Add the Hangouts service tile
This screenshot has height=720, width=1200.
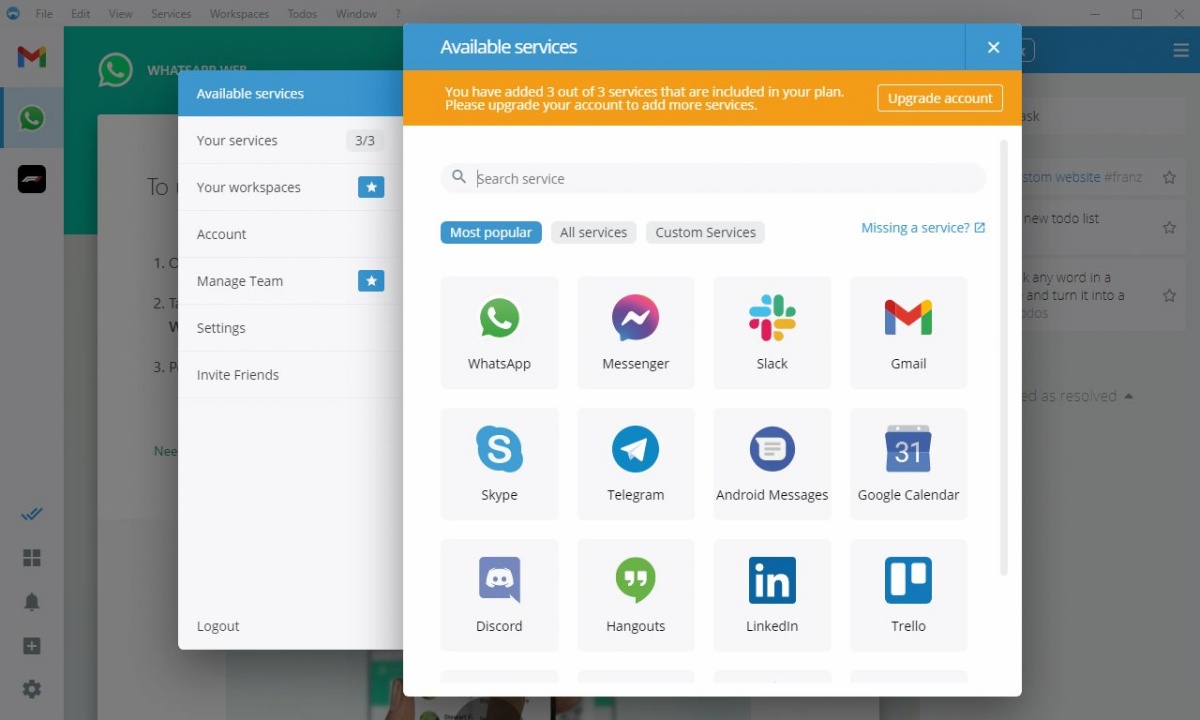636,595
